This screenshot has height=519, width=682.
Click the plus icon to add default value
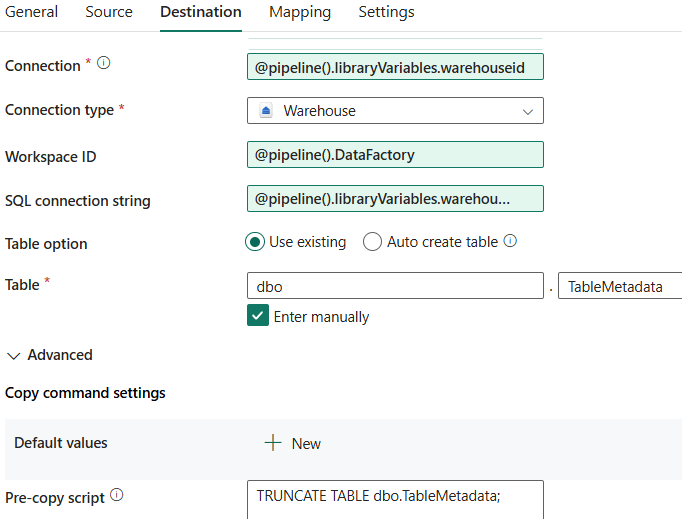(273, 443)
